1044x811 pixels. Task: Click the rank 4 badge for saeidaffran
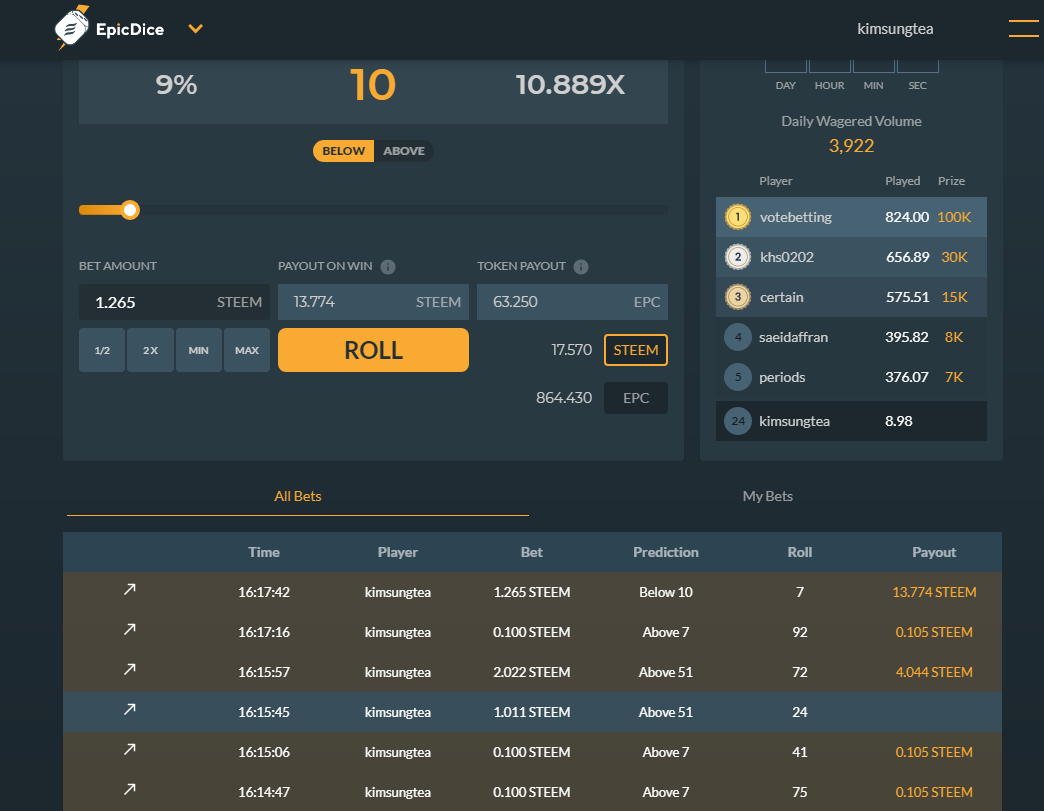click(x=738, y=337)
